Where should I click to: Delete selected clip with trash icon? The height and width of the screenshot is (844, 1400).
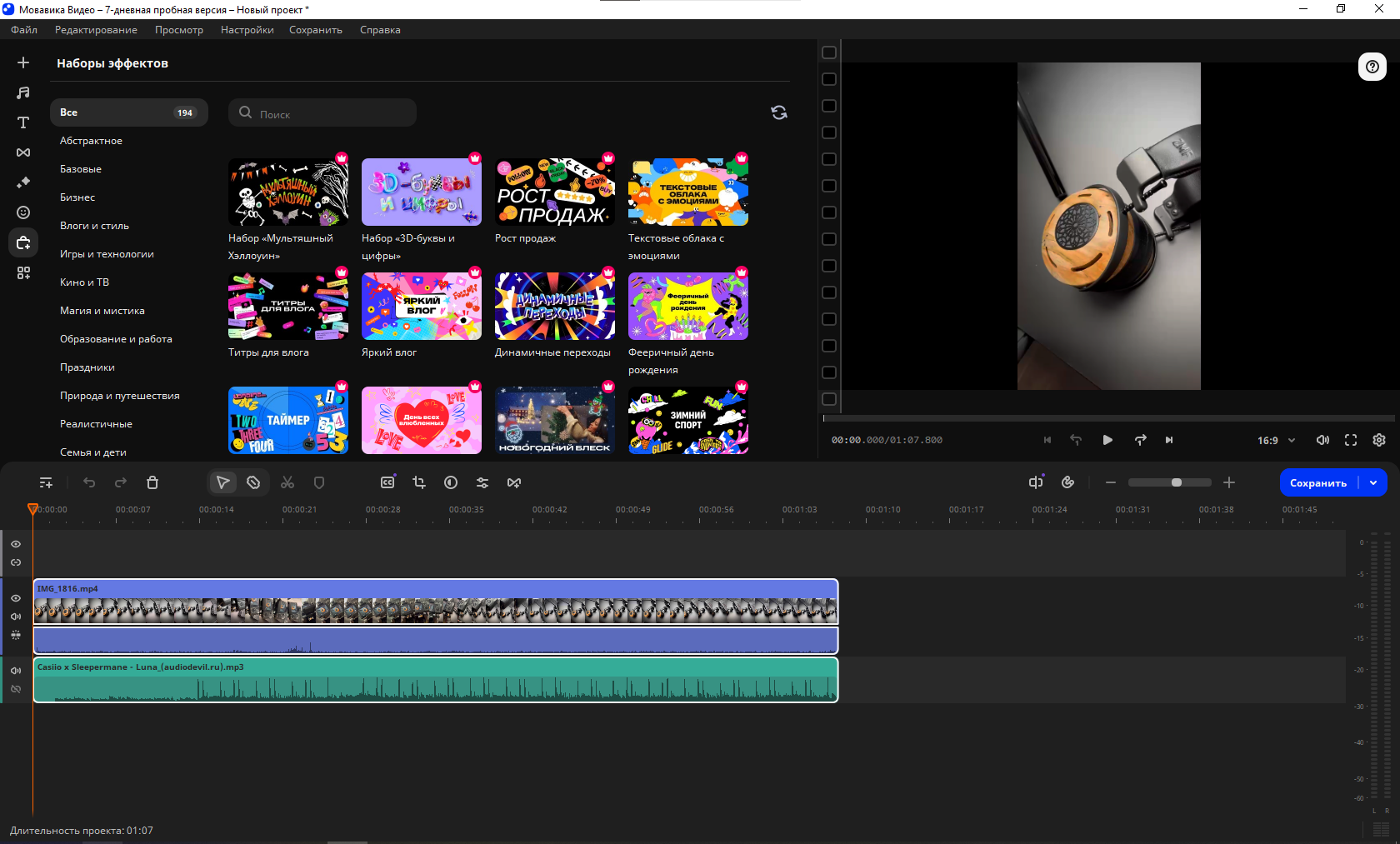coord(152,482)
